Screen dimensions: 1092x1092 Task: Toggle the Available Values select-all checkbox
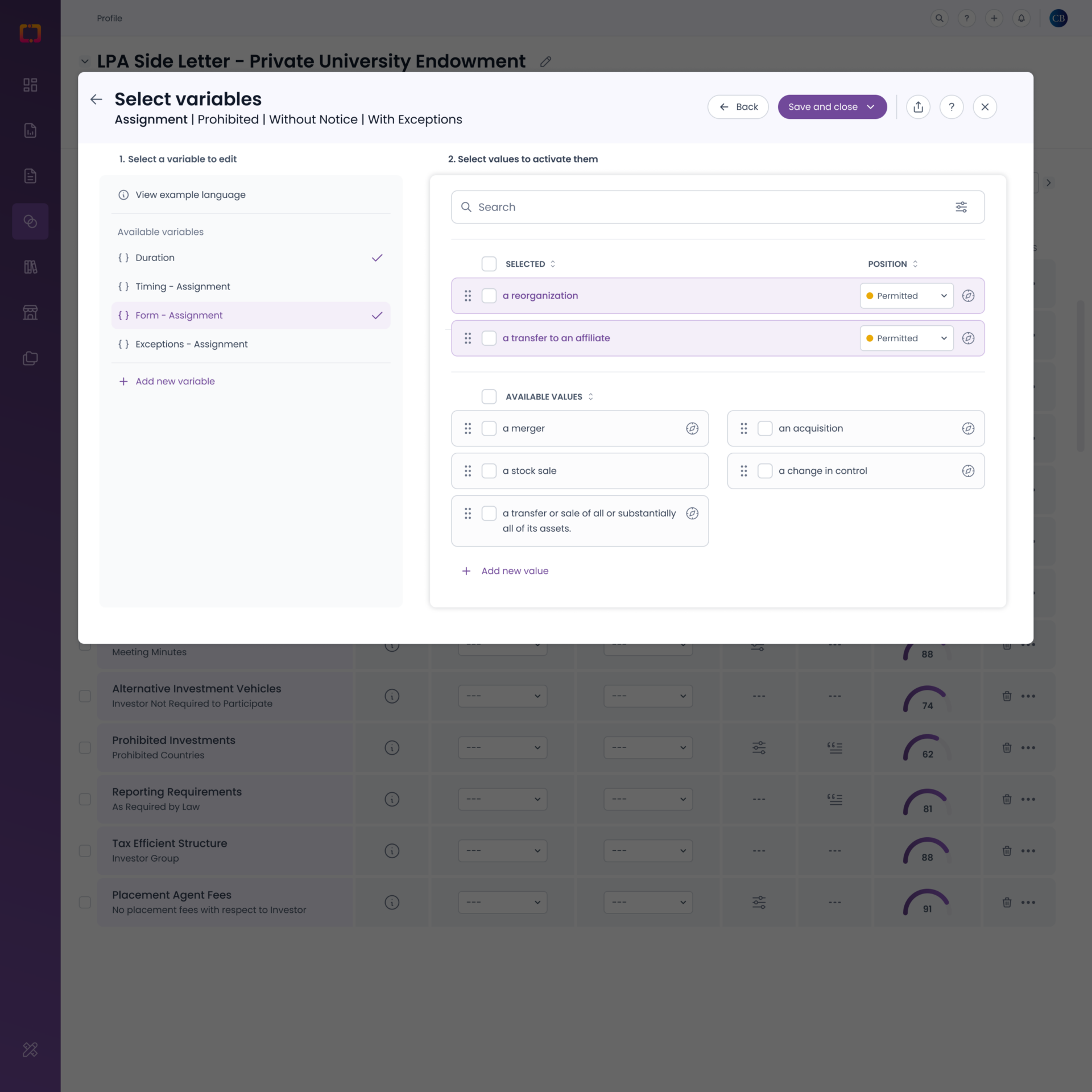click(489, 396)
